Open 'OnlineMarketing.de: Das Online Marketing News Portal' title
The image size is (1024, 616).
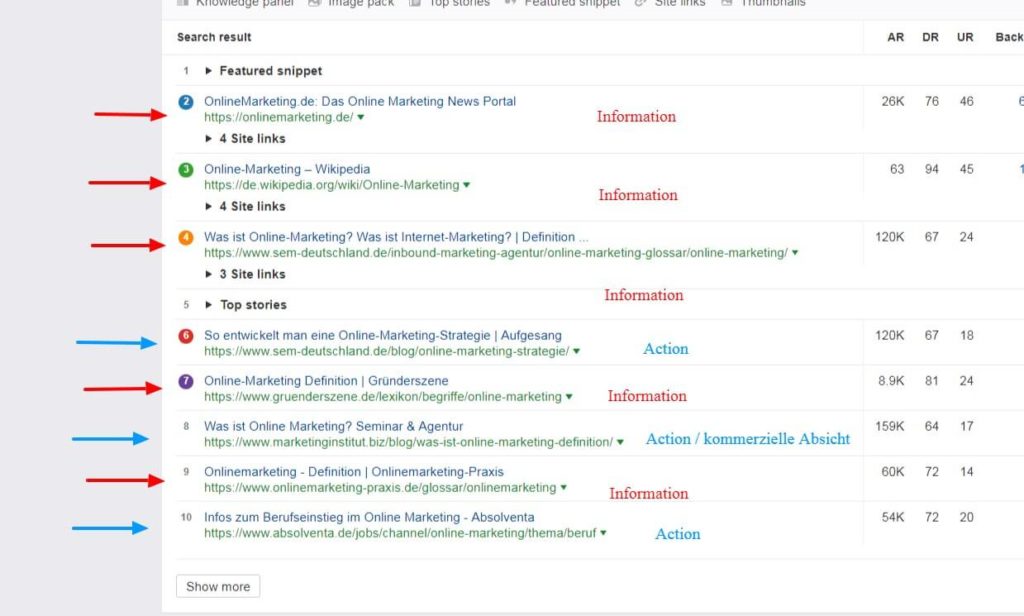[360, 101]
